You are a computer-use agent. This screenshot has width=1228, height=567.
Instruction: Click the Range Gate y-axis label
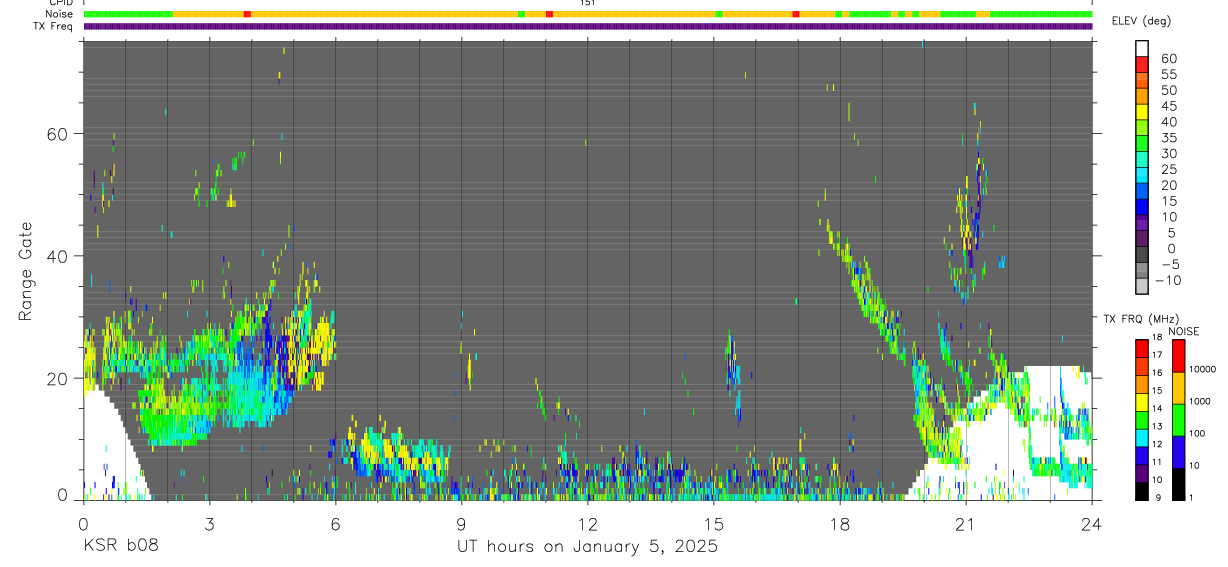click(26, 271)
